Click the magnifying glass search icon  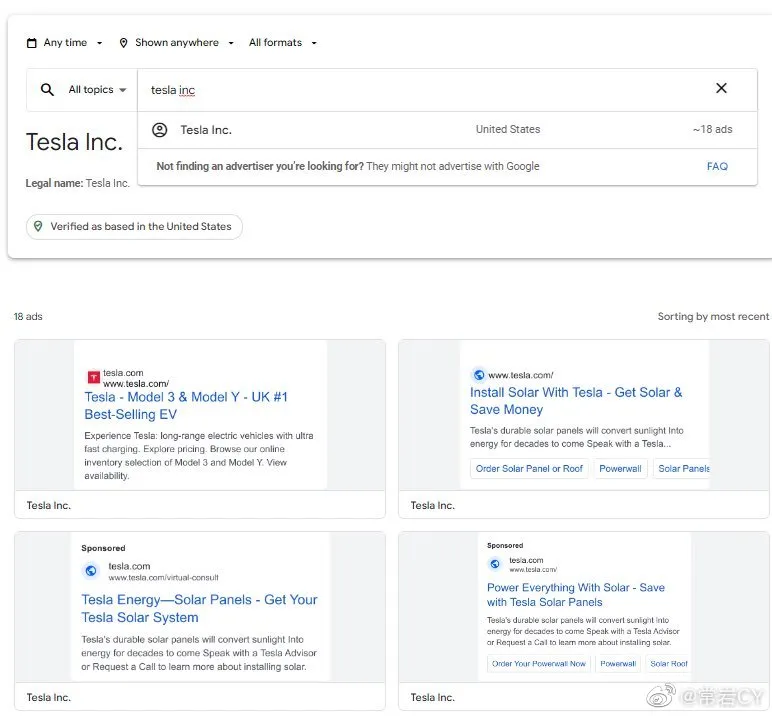coord(47,90)
